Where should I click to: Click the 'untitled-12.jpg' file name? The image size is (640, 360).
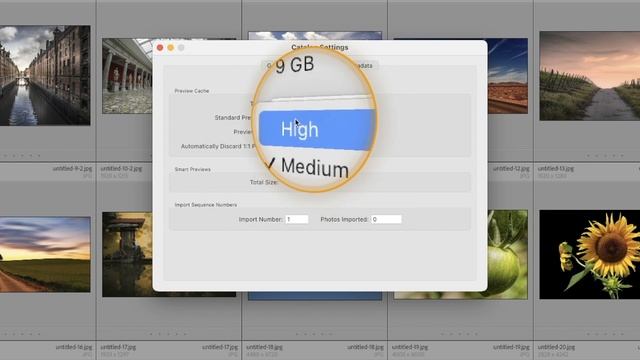click(x=511, y=168)
